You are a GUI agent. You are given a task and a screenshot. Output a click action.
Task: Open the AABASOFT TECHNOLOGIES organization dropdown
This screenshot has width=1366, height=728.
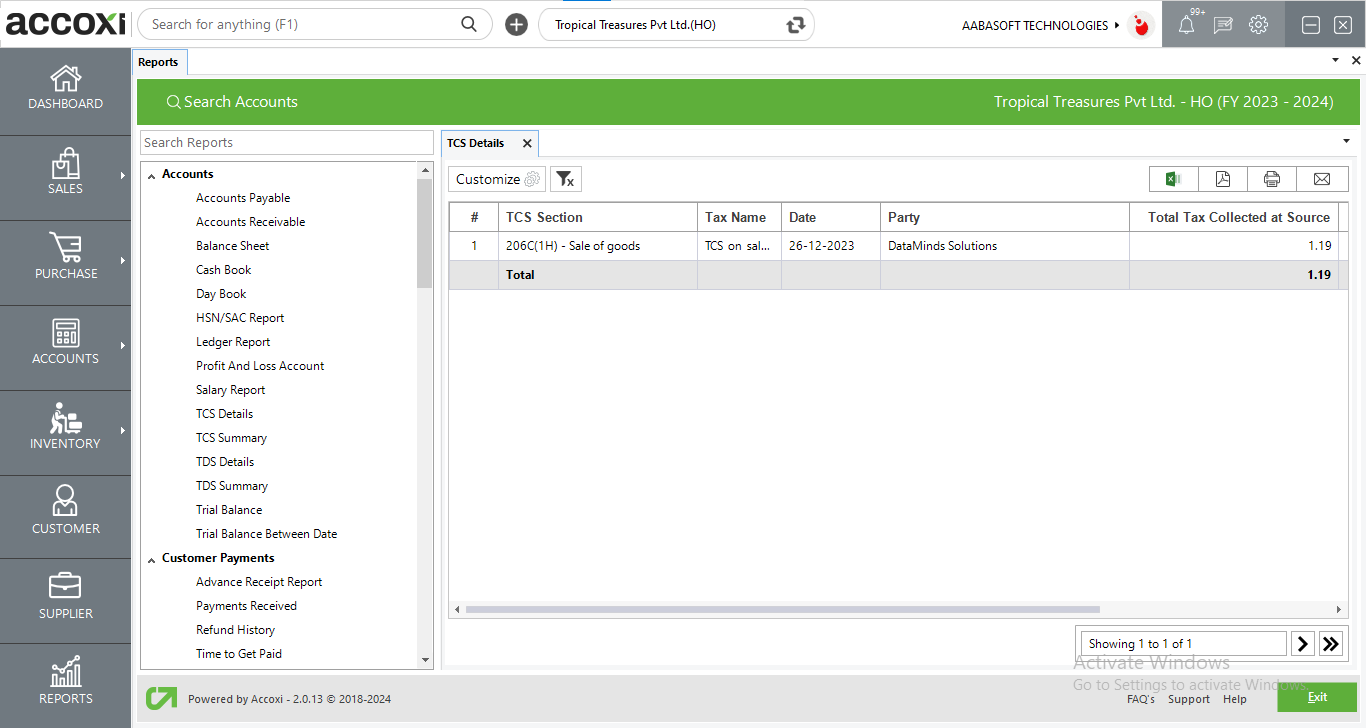(x=1040, y=25)
